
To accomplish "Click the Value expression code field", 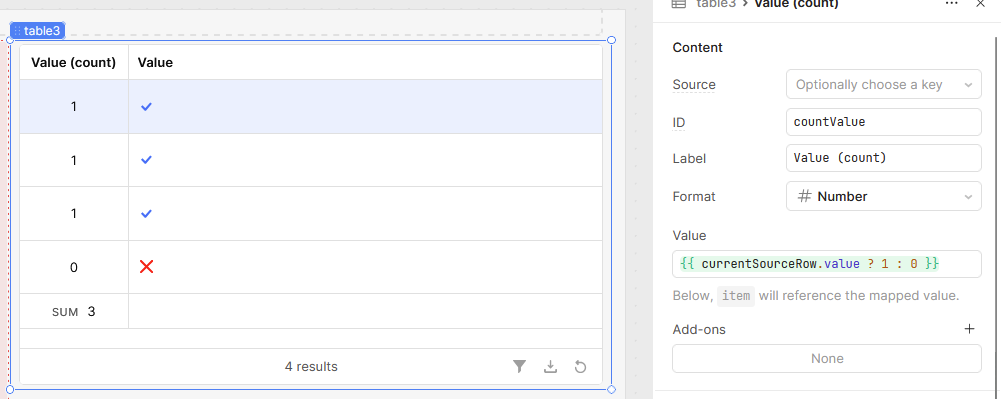I will pyautogui.click(x=827, y=264).
